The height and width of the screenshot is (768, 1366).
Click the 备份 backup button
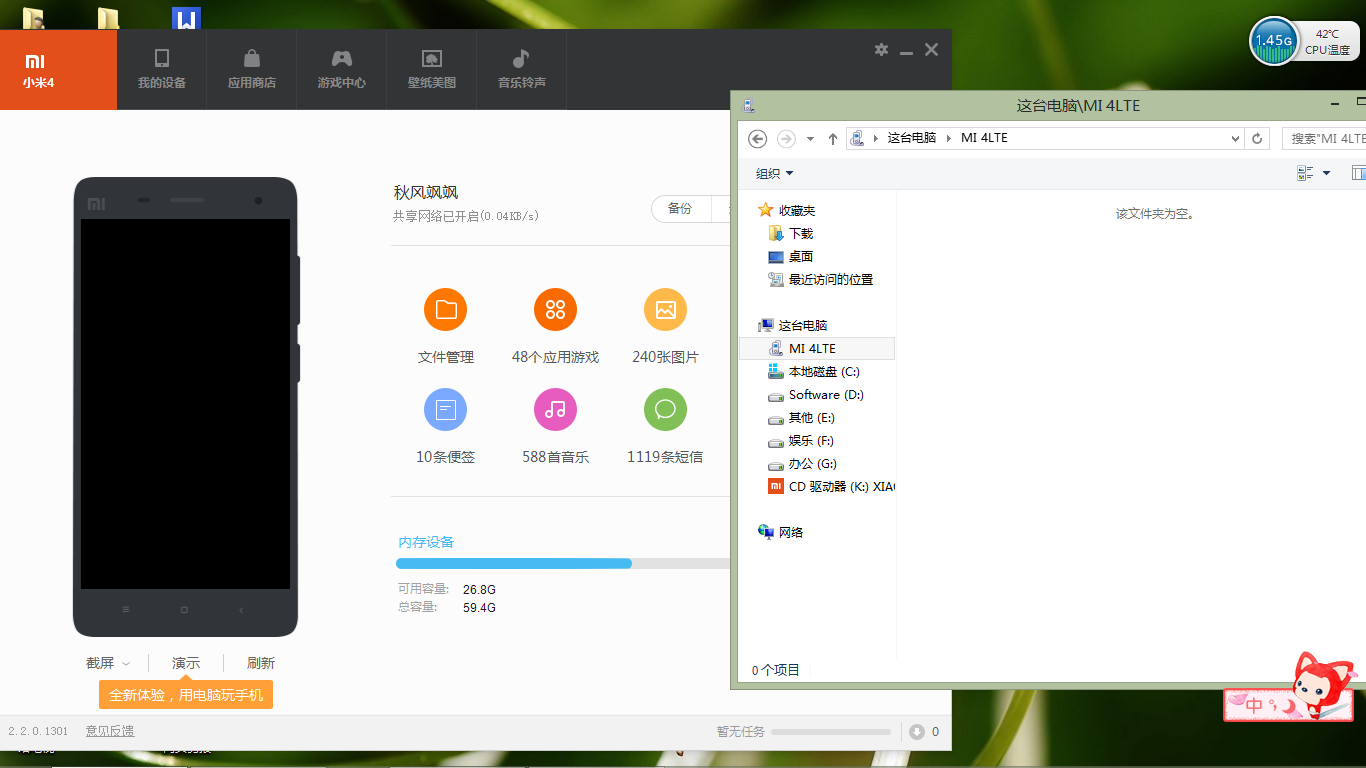pos(681,208)
